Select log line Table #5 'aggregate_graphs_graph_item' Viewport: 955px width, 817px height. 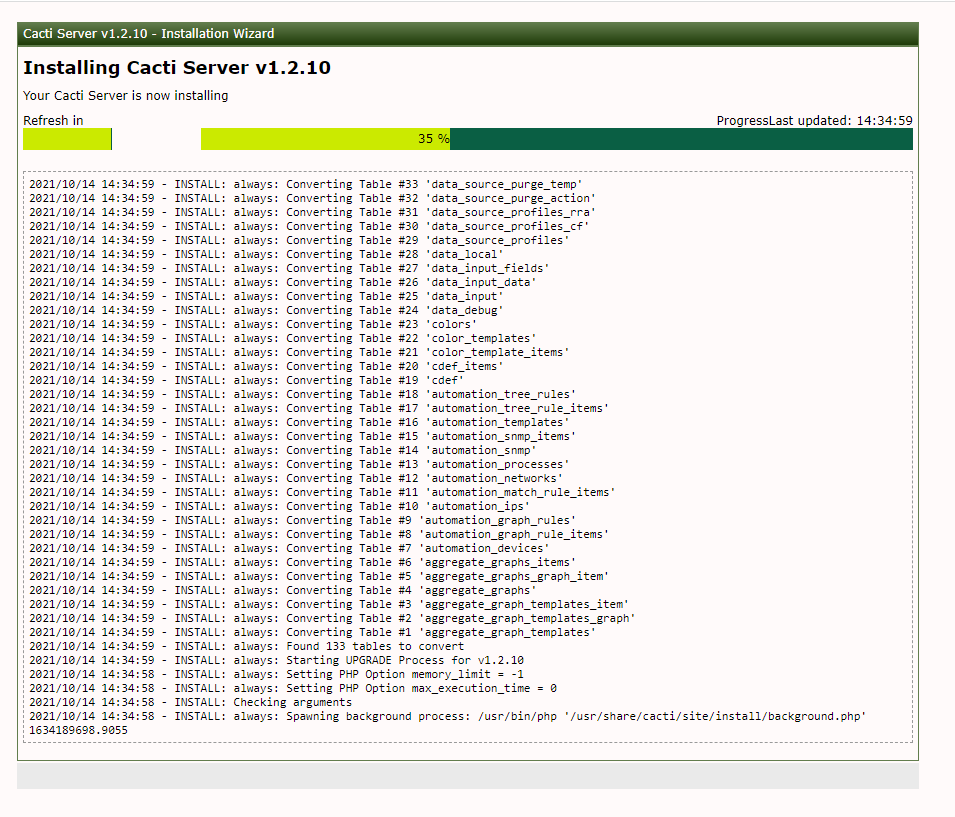(319, 576)
